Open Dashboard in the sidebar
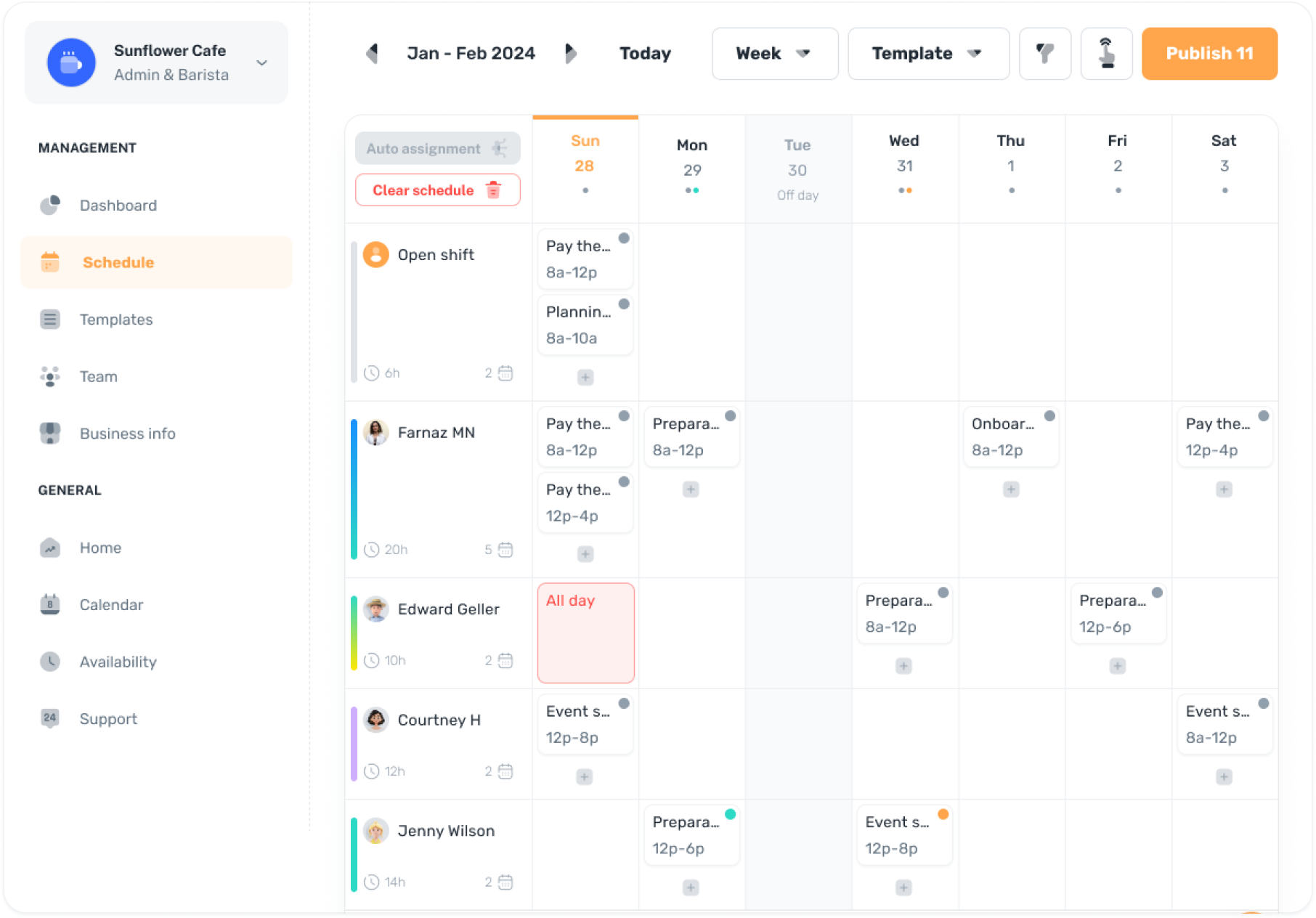This screenshot has height=918, width=1316. (118, 206)
